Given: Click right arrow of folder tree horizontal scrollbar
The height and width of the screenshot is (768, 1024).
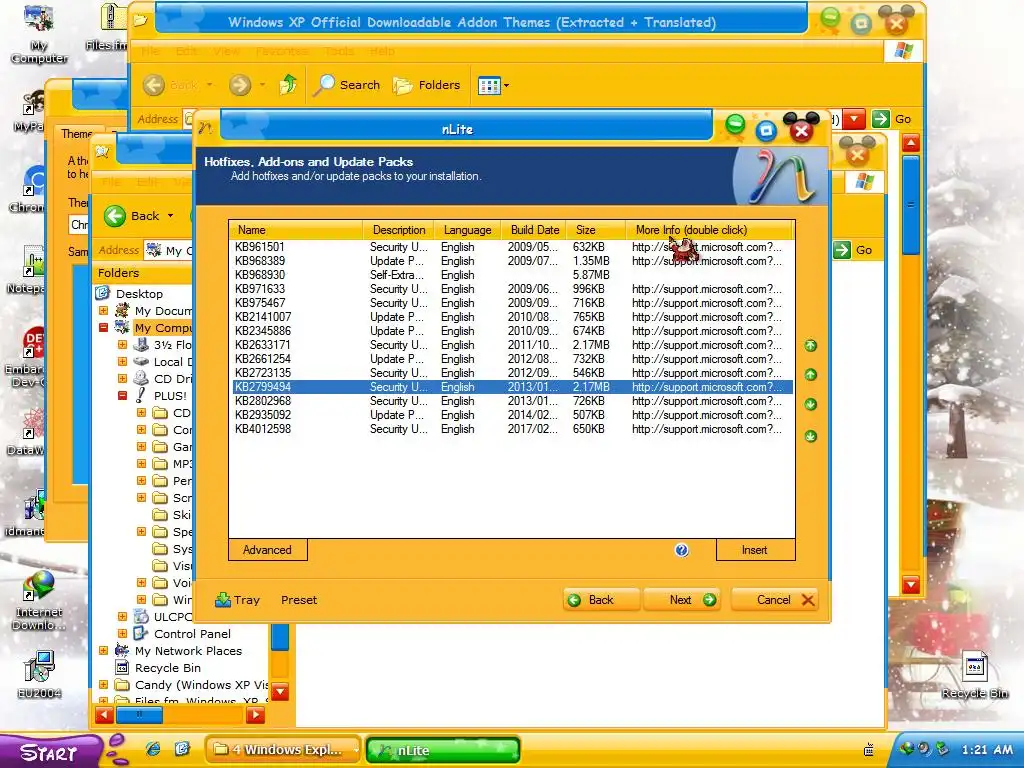Looking at the screenshot, I should click(255, 715).
